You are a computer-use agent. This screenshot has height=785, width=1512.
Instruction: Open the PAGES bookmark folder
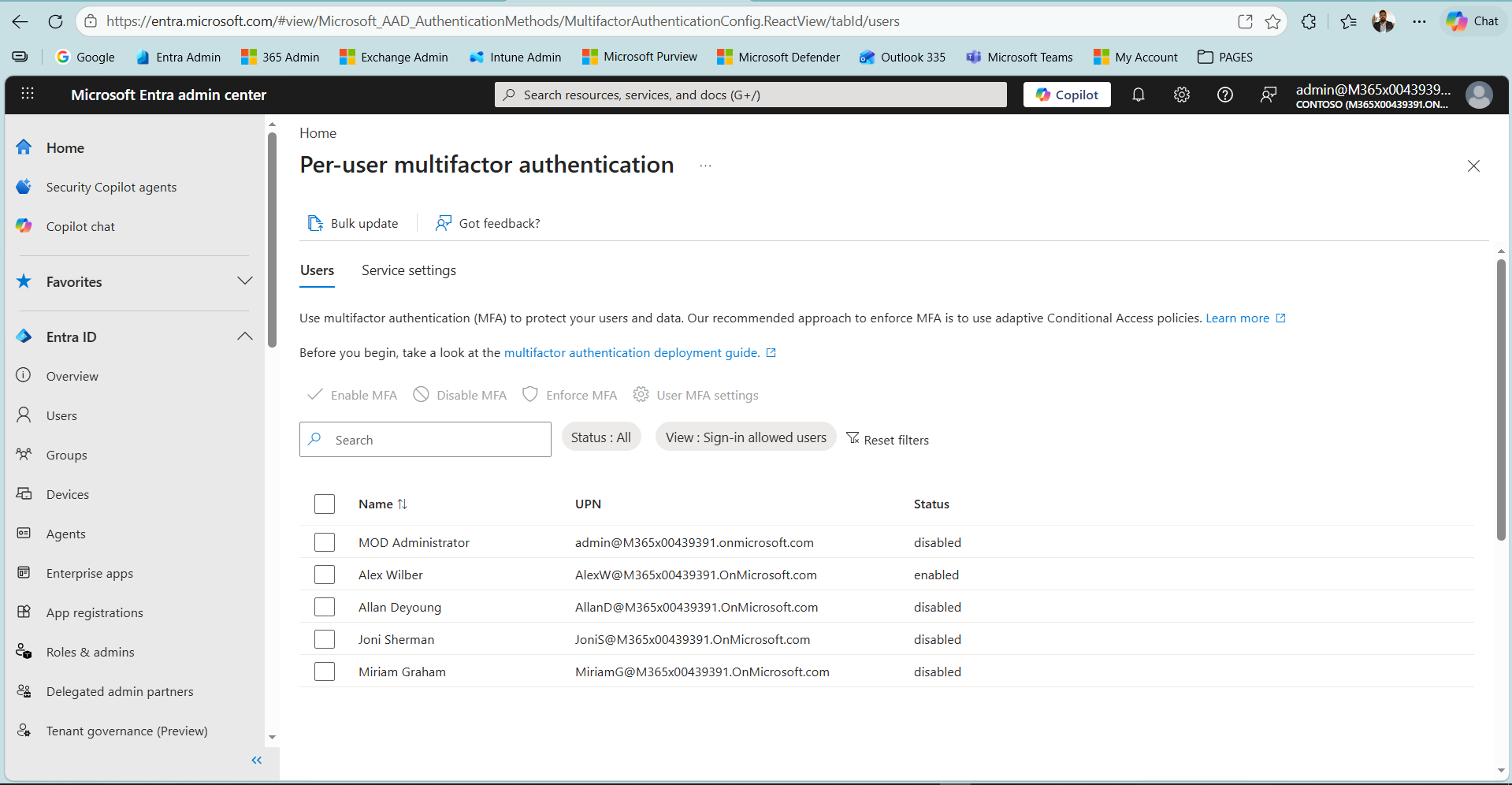click(1225, 57)
